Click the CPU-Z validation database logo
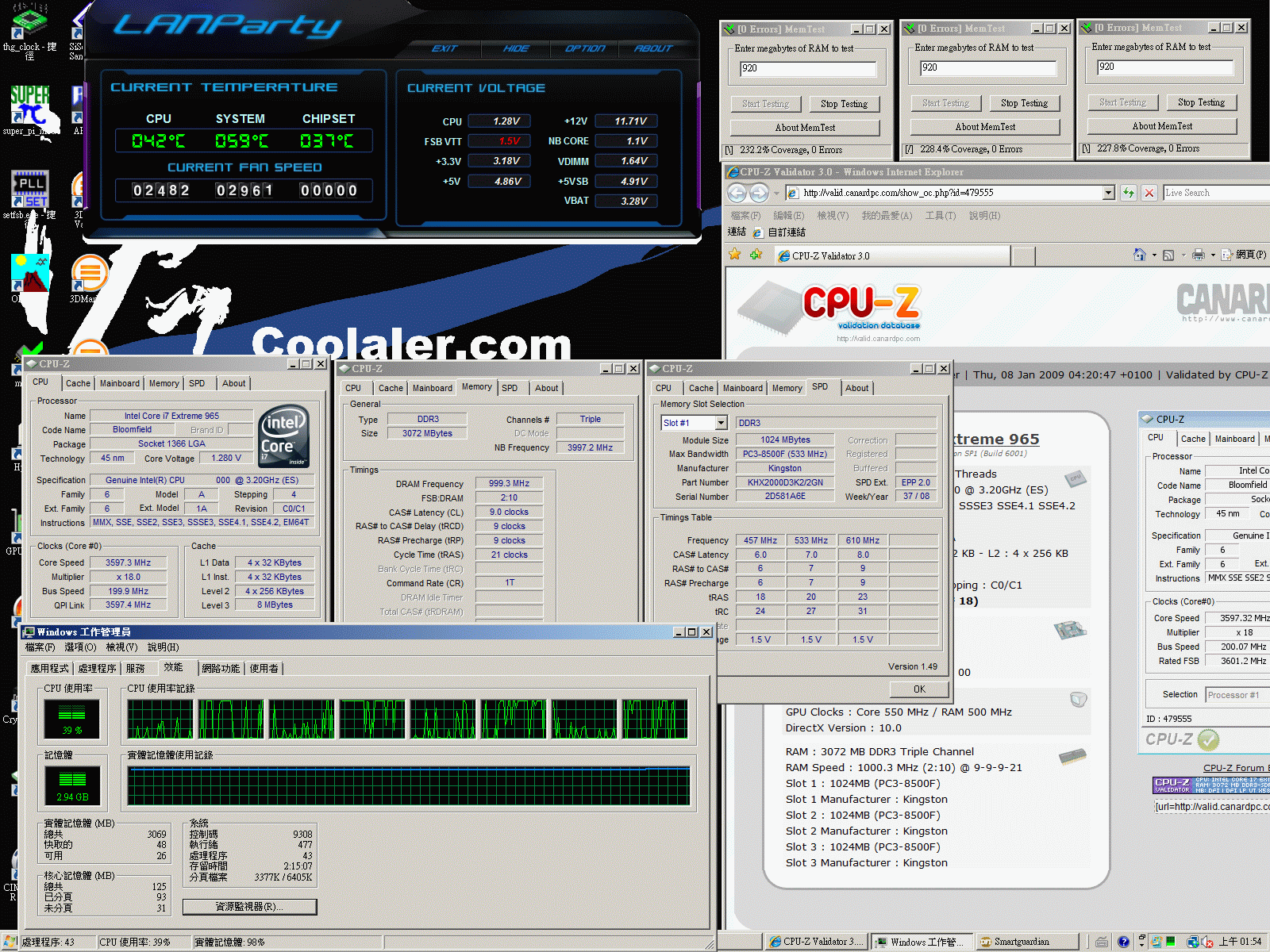 click(861, 306)
